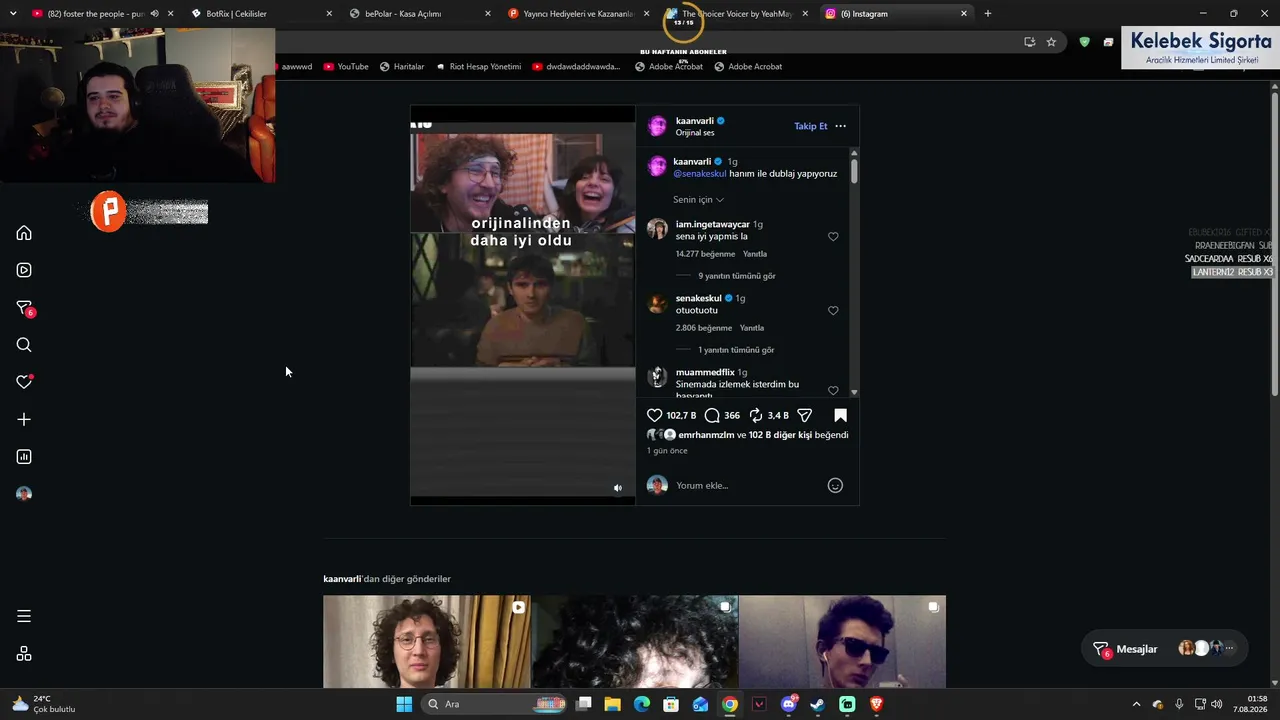This screenshot has height=720, width=1280.
Task: Open a new browser tab
Action: 988,14
